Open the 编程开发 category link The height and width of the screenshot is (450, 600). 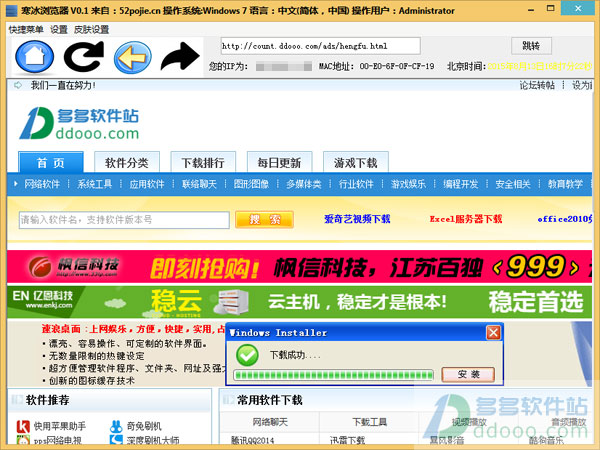[461, 184]
